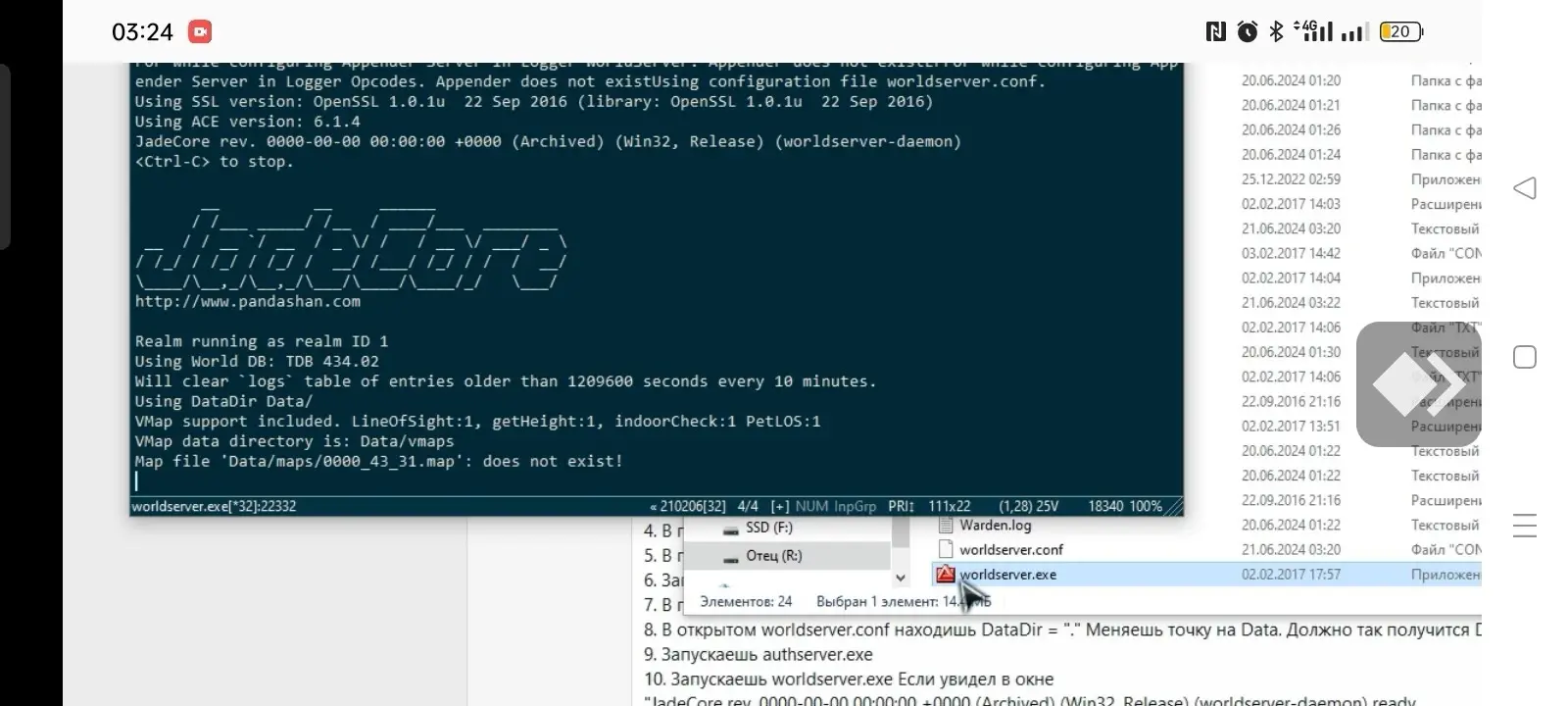Click the 'Using World DB: TDB 434.02' line

[257, 361]
